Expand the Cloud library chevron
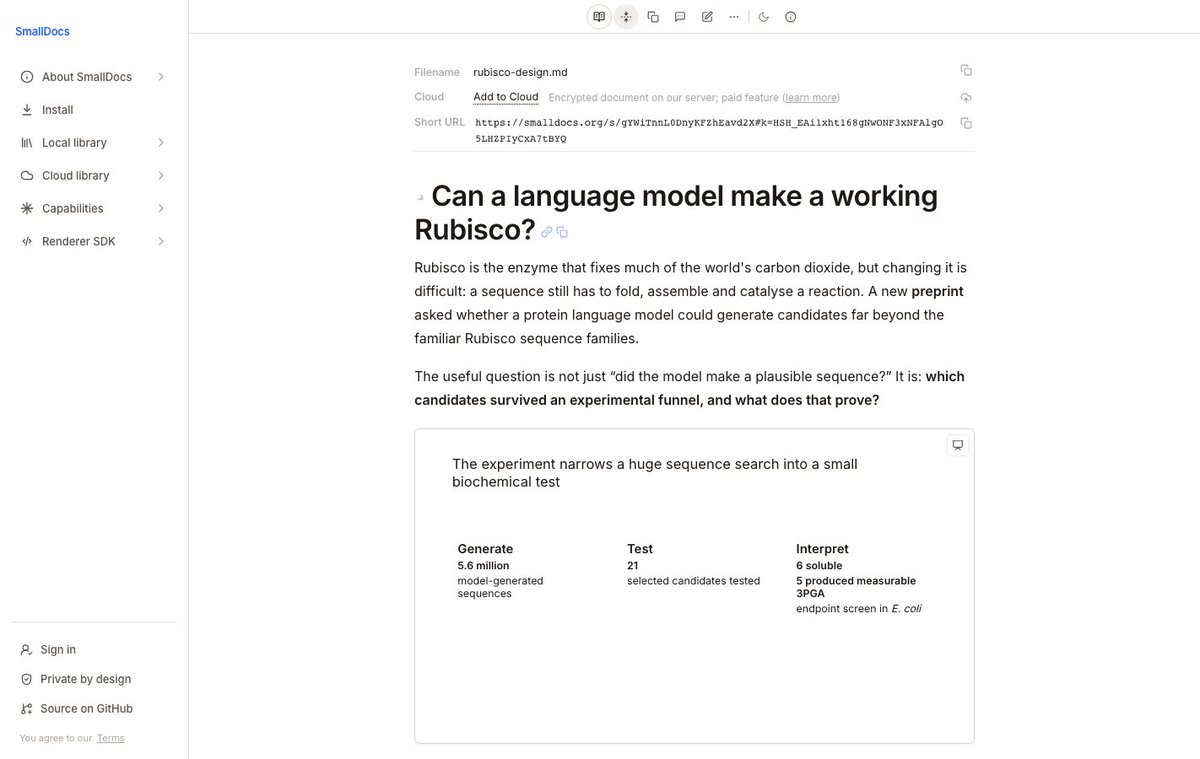This screenshot has height=759, width=1200. pyautogui.click(x=161, y=176)
